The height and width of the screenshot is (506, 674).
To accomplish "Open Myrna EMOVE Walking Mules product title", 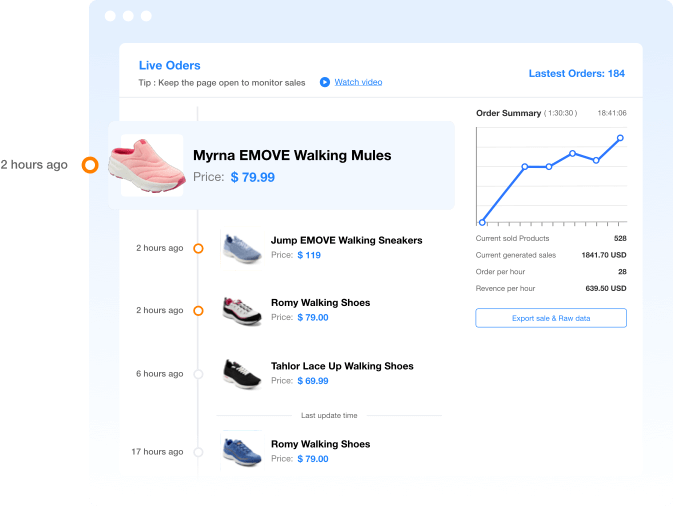I will pyautogui.click(x=292, y=155).
